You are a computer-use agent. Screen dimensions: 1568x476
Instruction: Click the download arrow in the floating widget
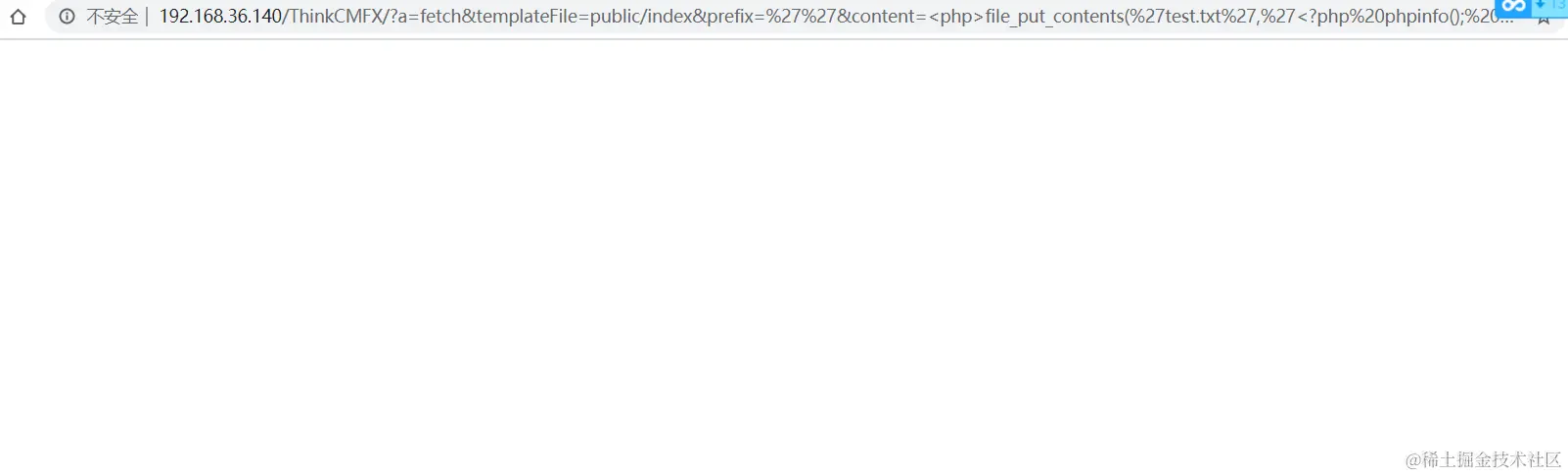point(1540,5)
